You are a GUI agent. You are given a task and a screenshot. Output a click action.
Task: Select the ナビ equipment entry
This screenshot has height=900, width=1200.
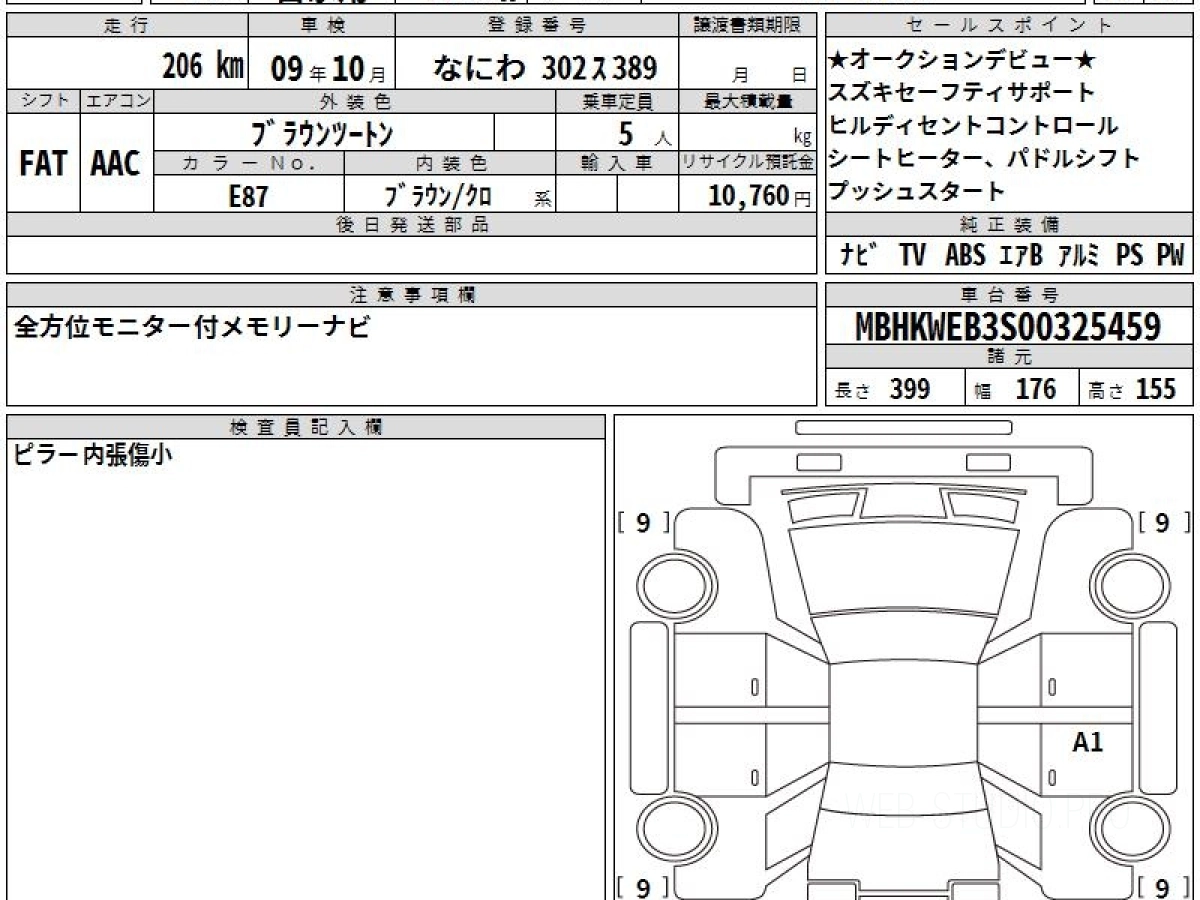(x=859, y=256)
